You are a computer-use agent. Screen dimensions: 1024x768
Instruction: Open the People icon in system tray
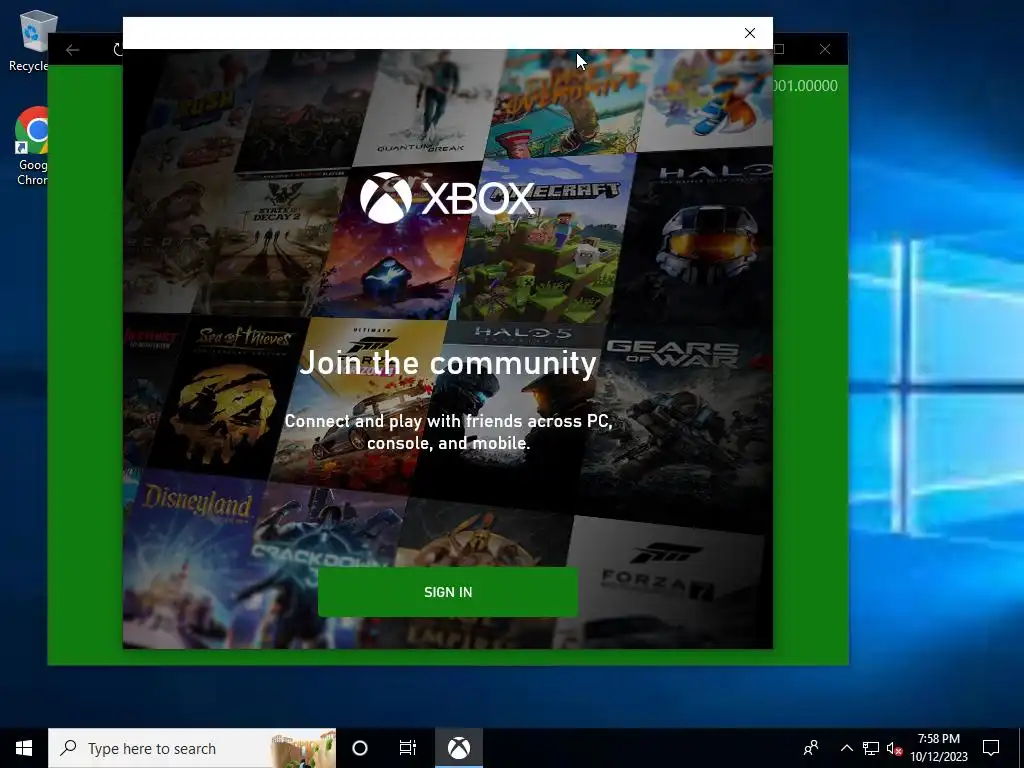tap(811, 748)
